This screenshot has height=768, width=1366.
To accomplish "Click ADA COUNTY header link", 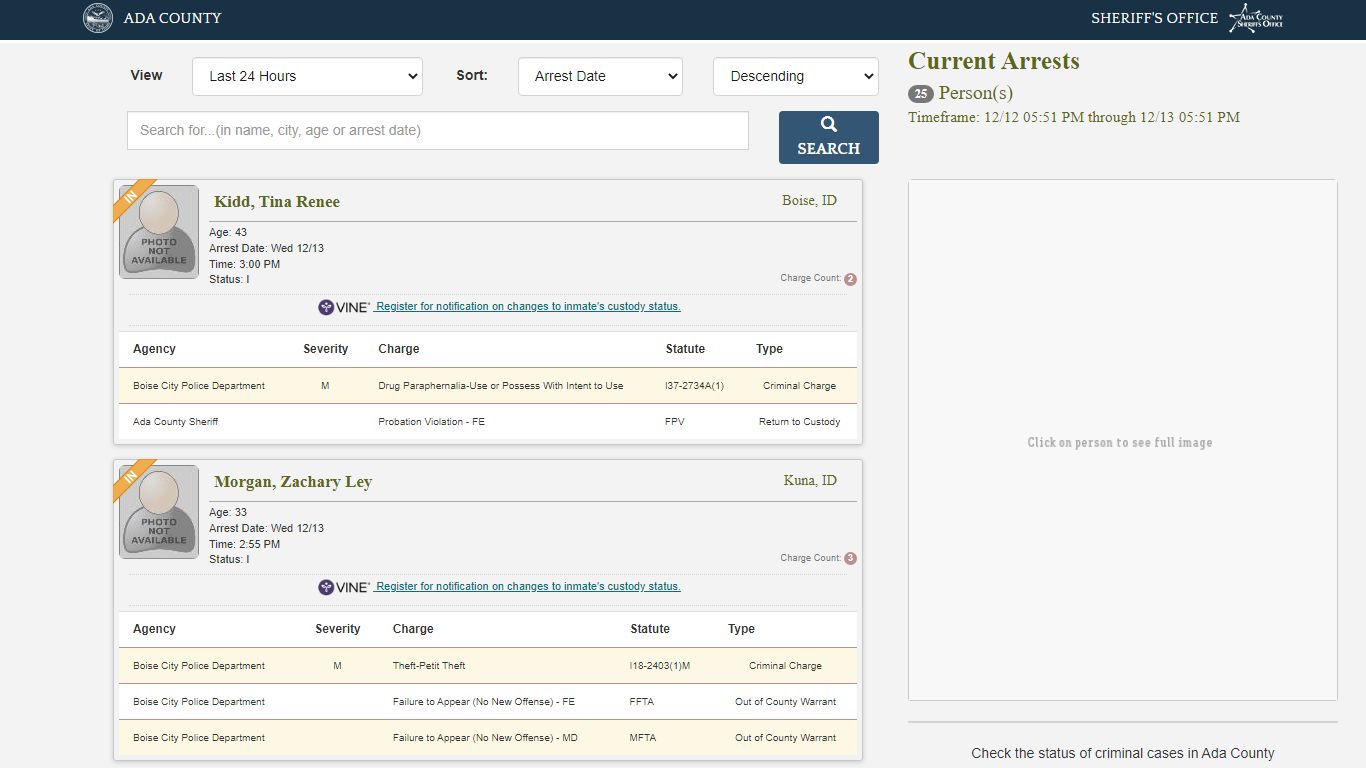I will (173, 18).
